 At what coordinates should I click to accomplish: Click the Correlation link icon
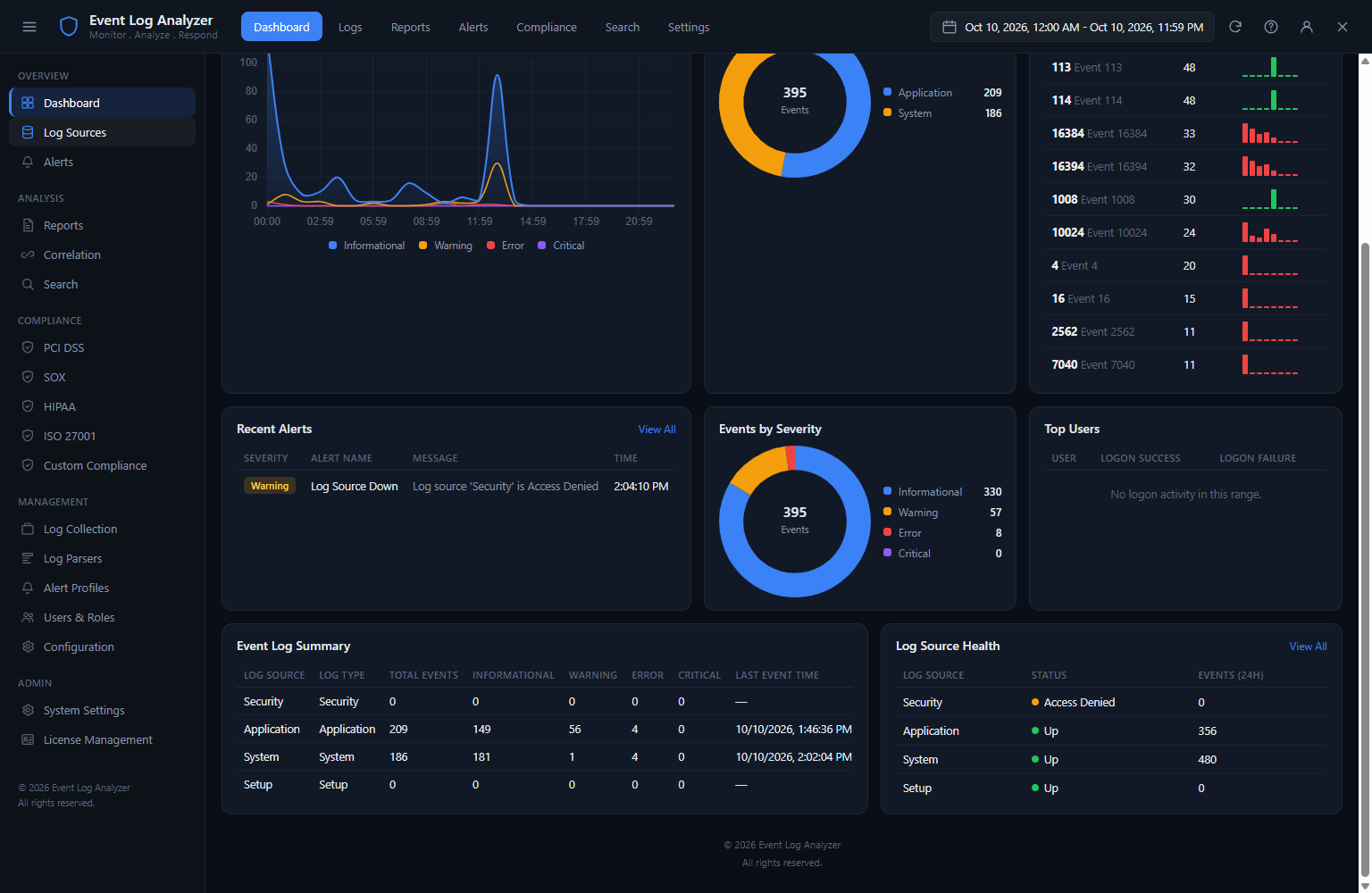(28, 255)
